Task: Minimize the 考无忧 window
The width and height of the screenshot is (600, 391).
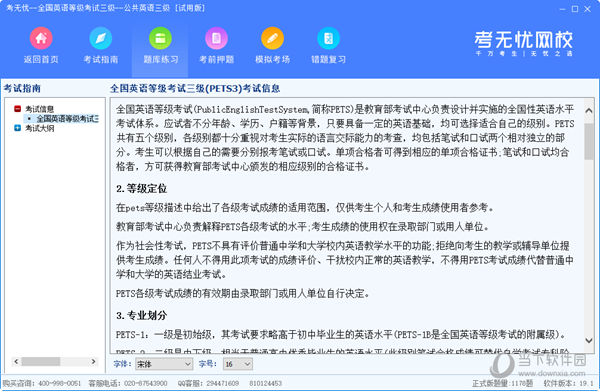Action: pyautogui.click(x=562, y=9)
